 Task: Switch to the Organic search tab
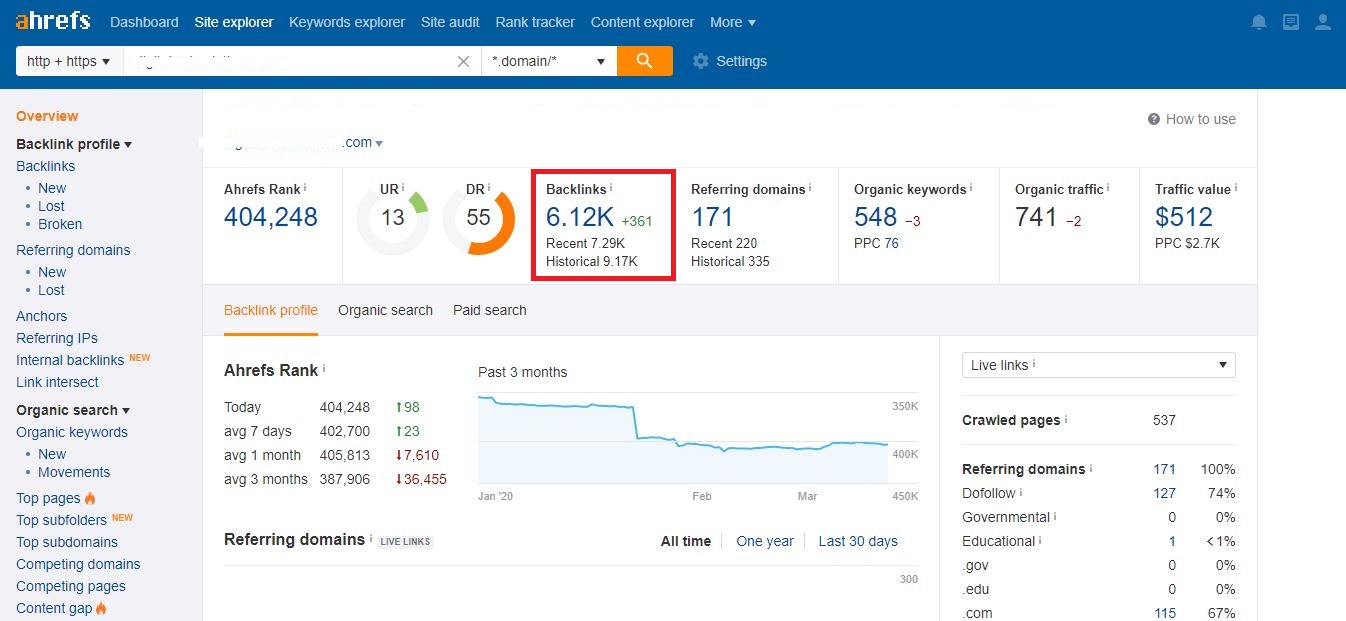pos(385,310)
